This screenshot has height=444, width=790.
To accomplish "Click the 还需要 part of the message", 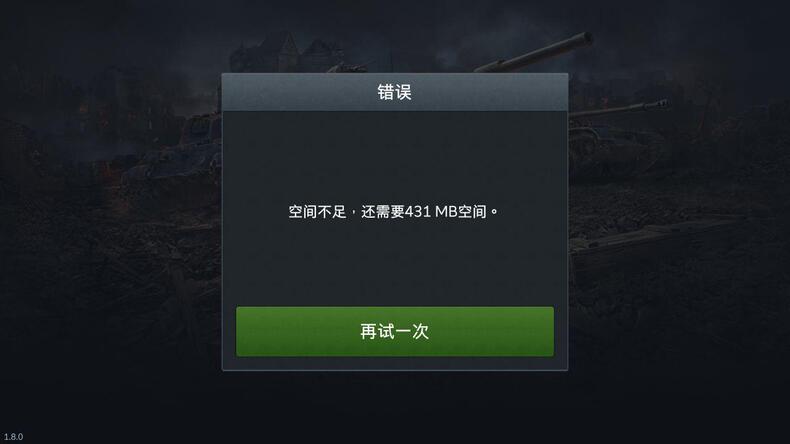I will click(x=383, y=211).
